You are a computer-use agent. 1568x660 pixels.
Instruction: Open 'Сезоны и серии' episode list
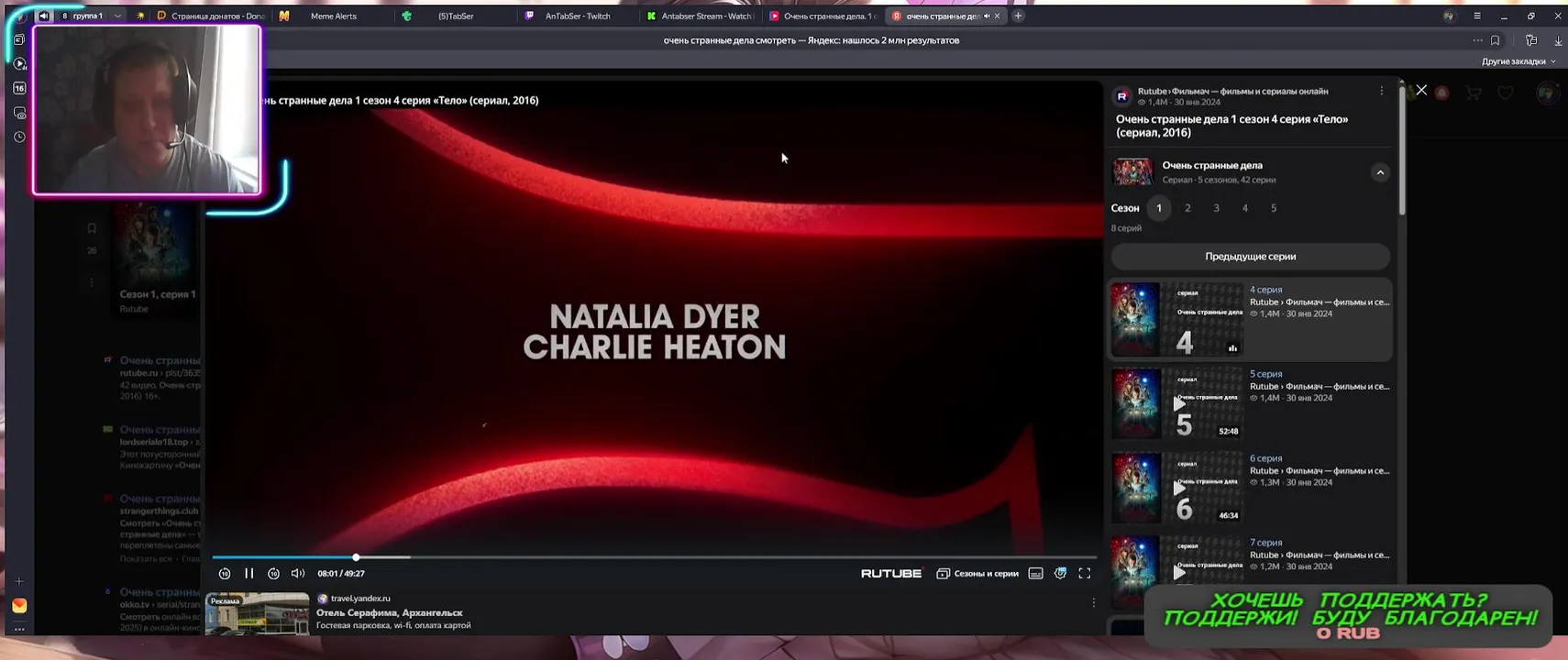[977, 573]
